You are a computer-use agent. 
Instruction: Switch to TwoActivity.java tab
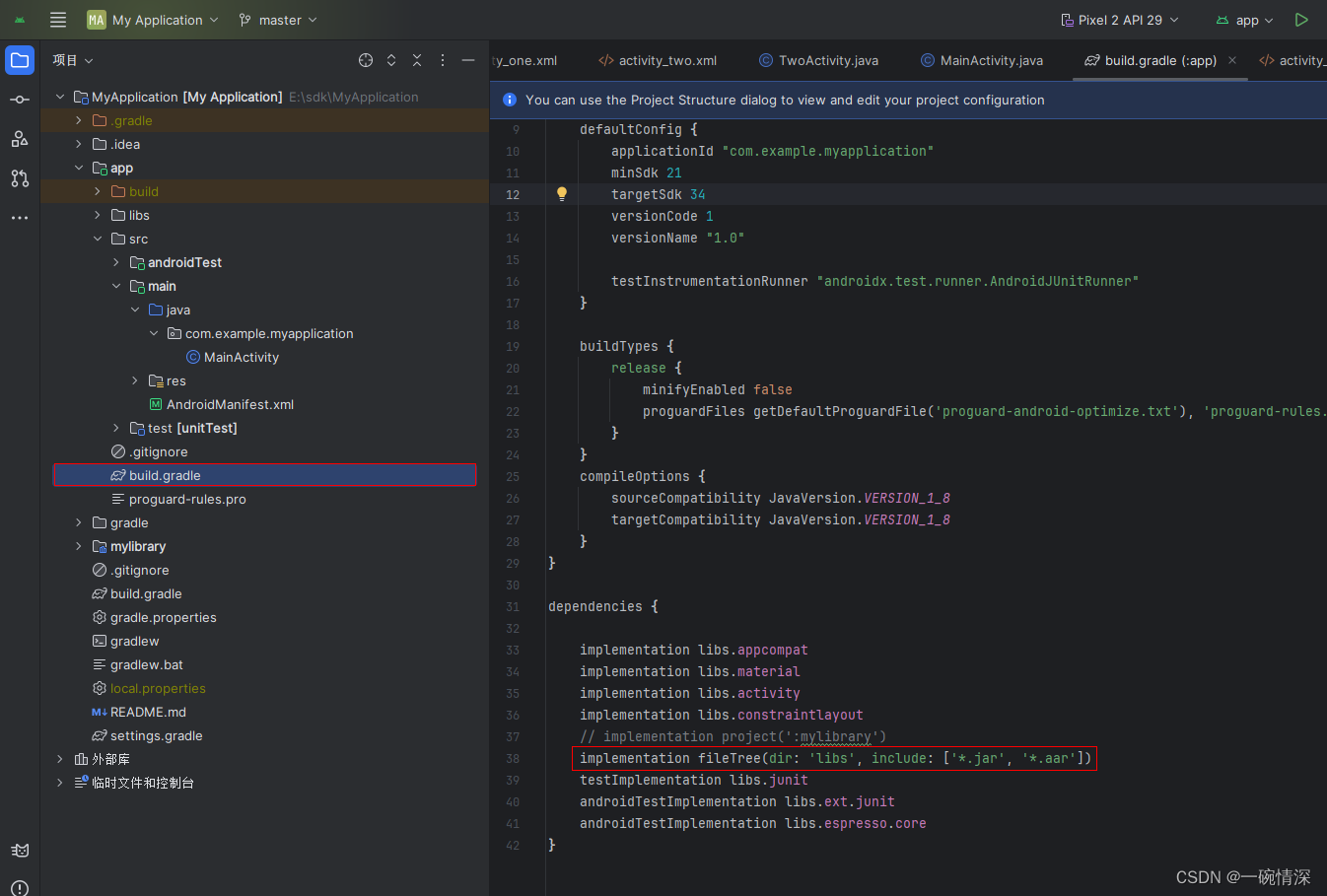[818, 60]
